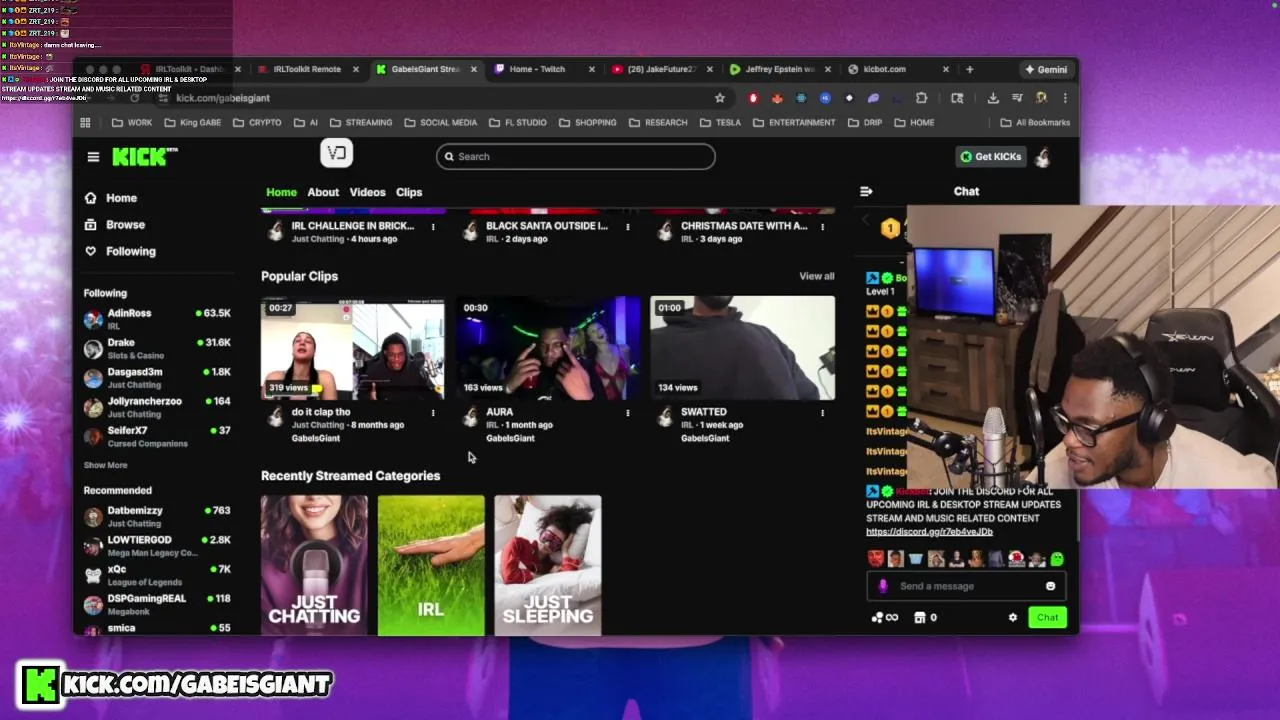This screenshot has height=720, width=1280.
Task: Open the Chrome three-dot menu
Action: 1065,98
